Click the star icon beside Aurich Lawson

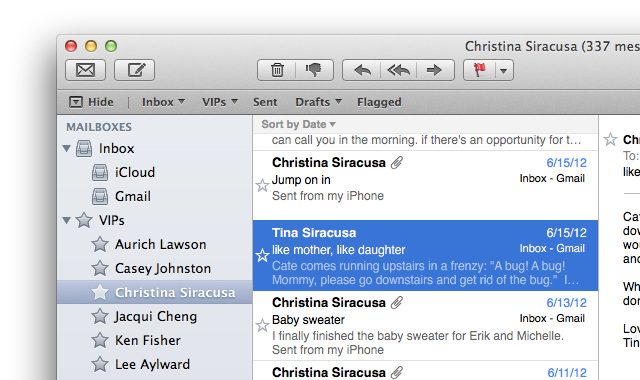(100, 244)
